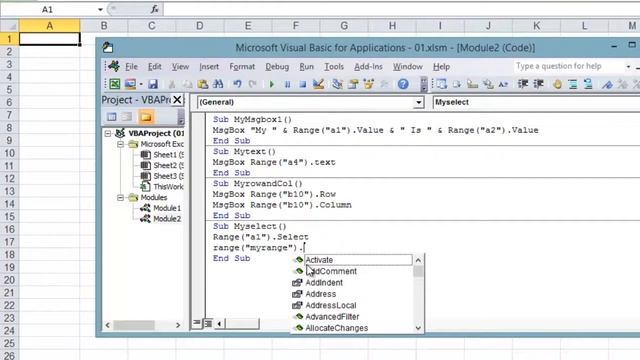Collapse the VBAProject root node
640x360 pixels.
(108, 133)
